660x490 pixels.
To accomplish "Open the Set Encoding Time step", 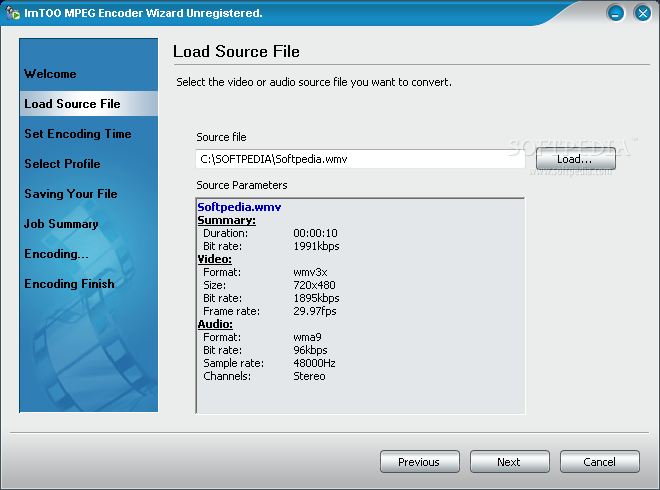I will point(78,134).
